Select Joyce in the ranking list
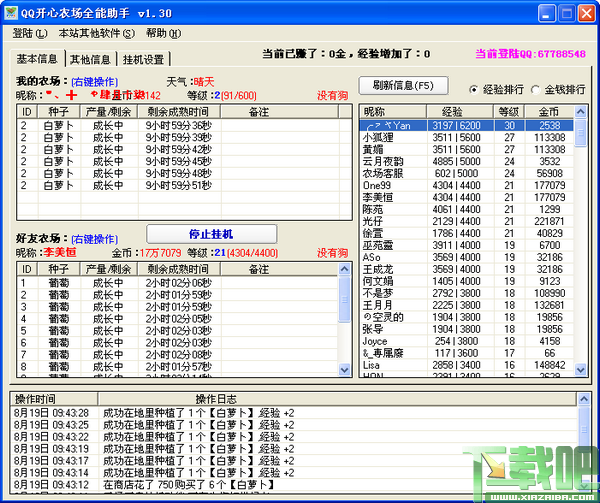The width and height of the screenshot is (600, 503). [466, 341]
